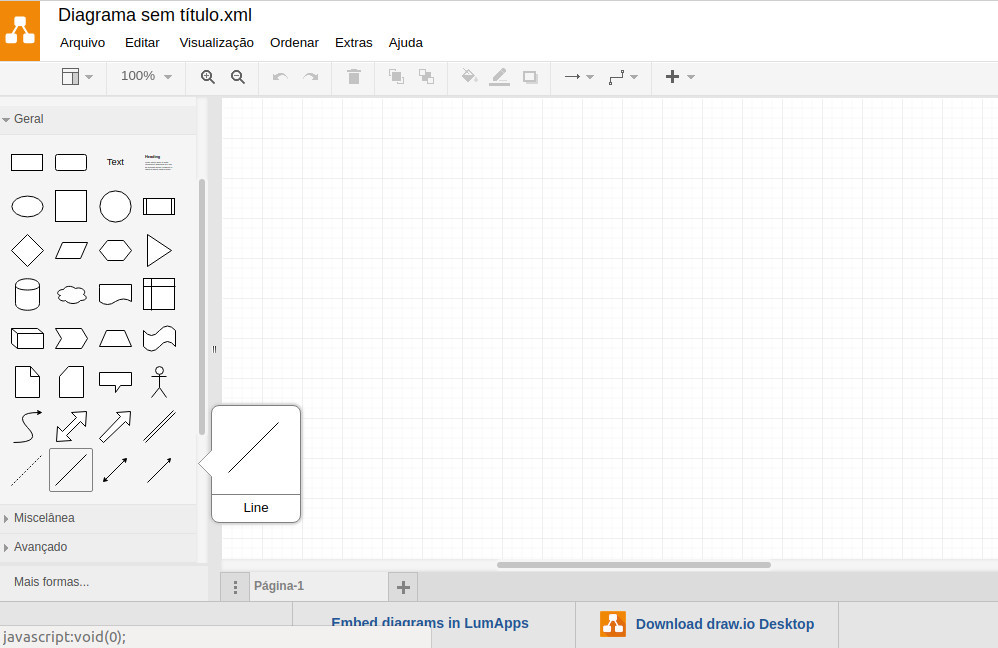Select the rounded rectangle shape
The height and width of the screenshot is (648, 998).
pos(71,162)
